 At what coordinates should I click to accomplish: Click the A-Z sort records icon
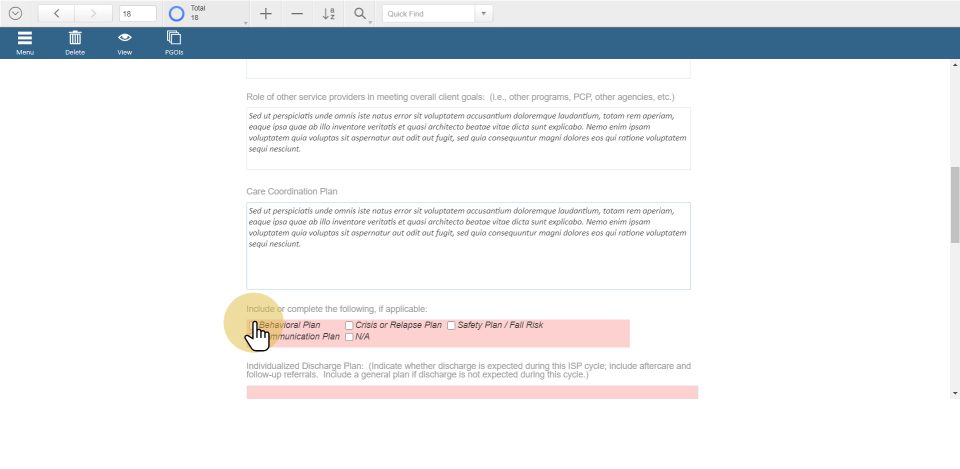[x=329, y=14]
